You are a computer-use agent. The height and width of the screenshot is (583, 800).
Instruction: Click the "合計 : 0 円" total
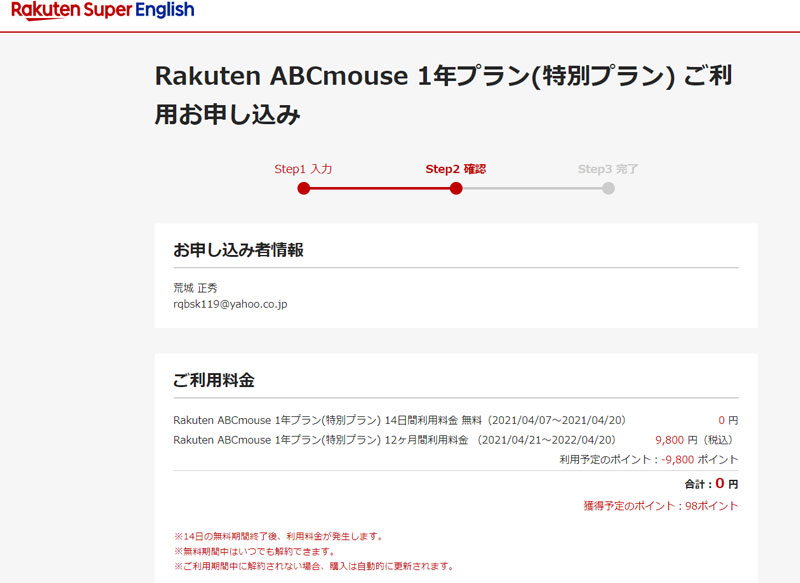(711, 483)
